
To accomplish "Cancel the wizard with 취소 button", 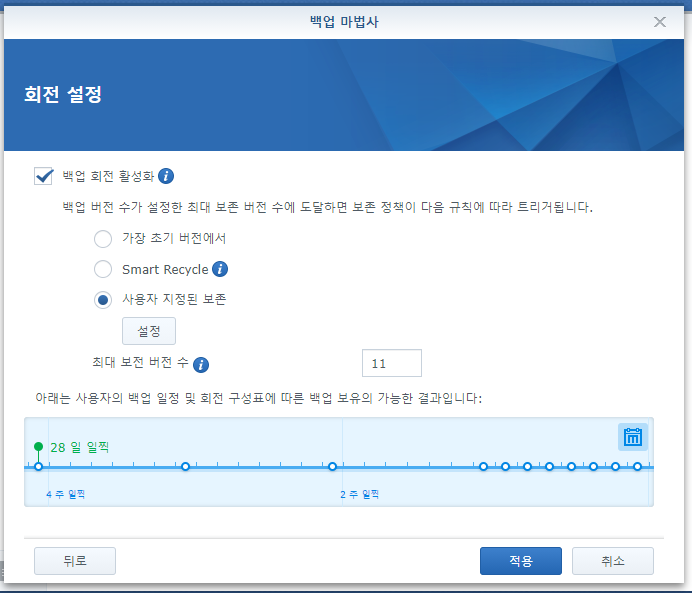I will 613,561.
